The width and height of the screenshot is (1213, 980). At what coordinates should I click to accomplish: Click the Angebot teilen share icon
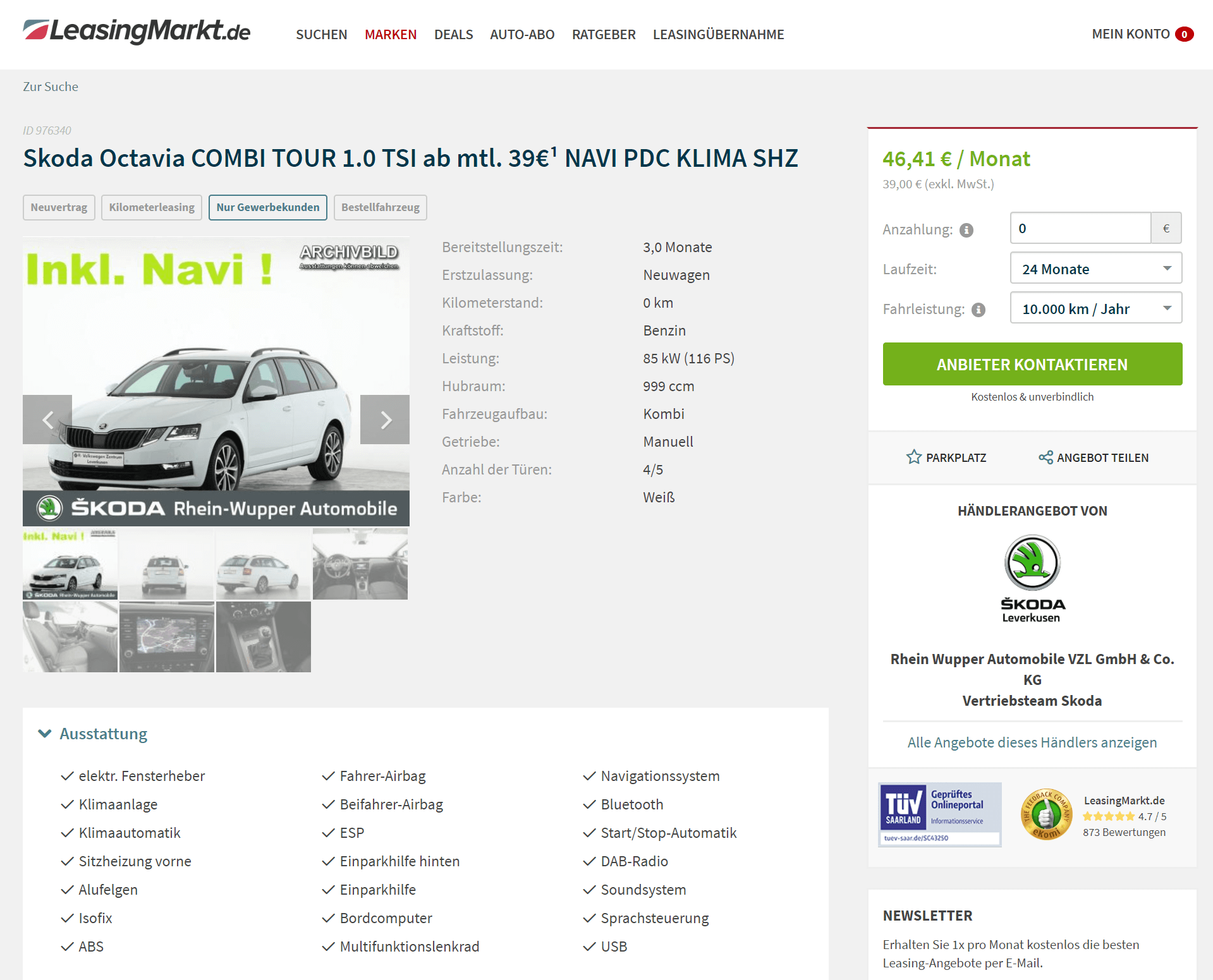[x=1045, y=457]
